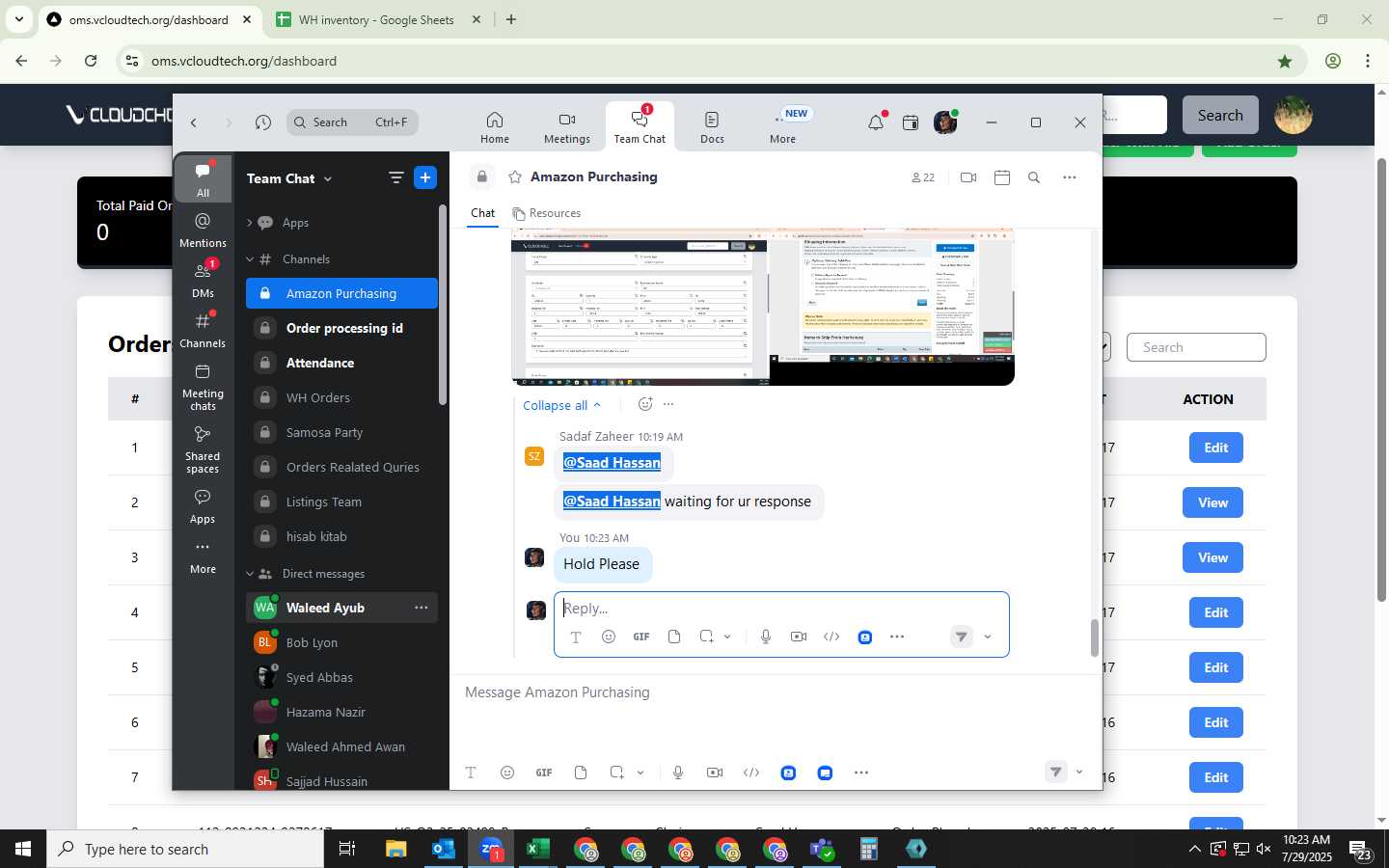
Task: Open main message box send options dropdown
Action: (x=1078, y=773)
